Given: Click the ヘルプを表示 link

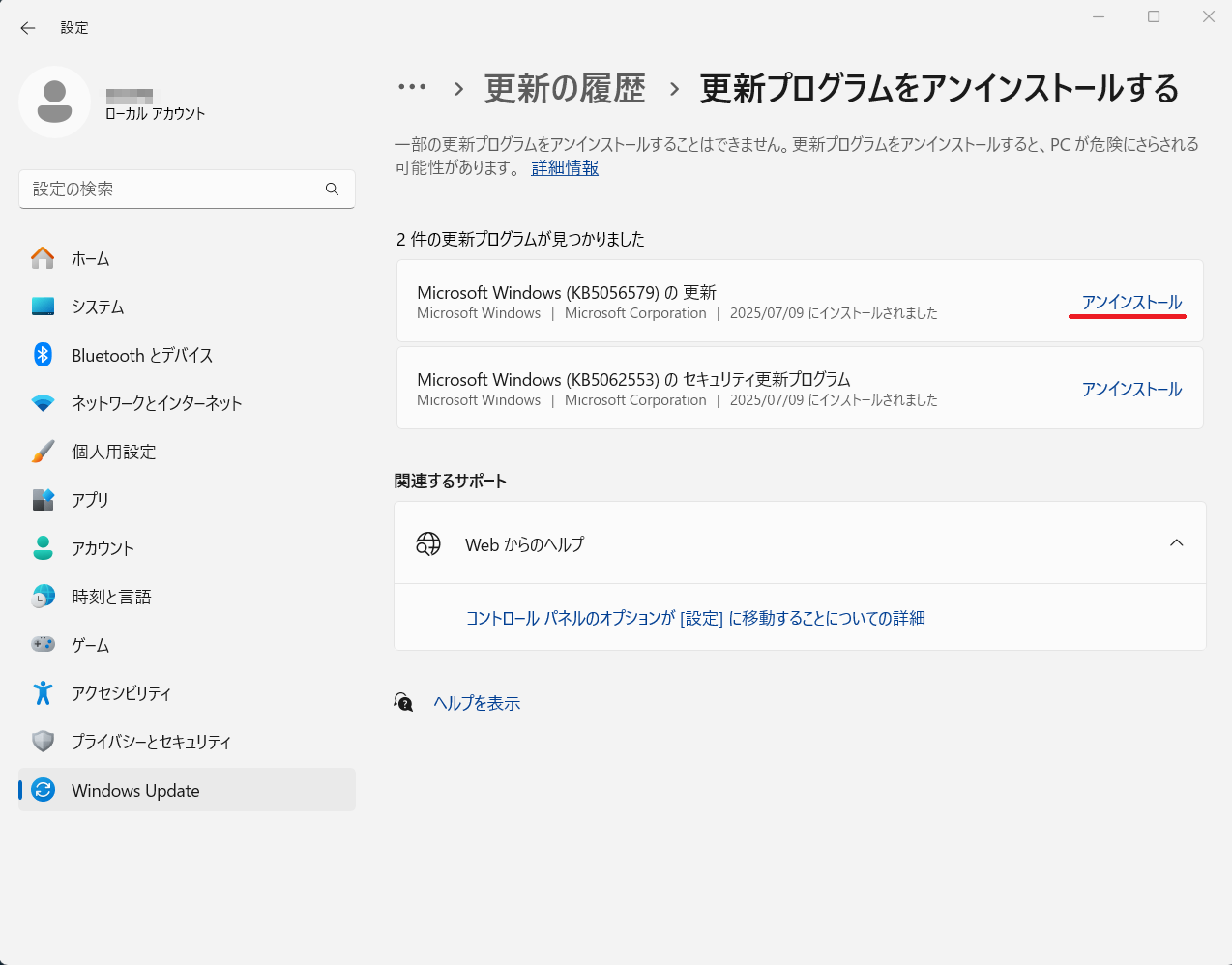Looking at the screenshot, I should pyautogui.click(x=477, y=703).
